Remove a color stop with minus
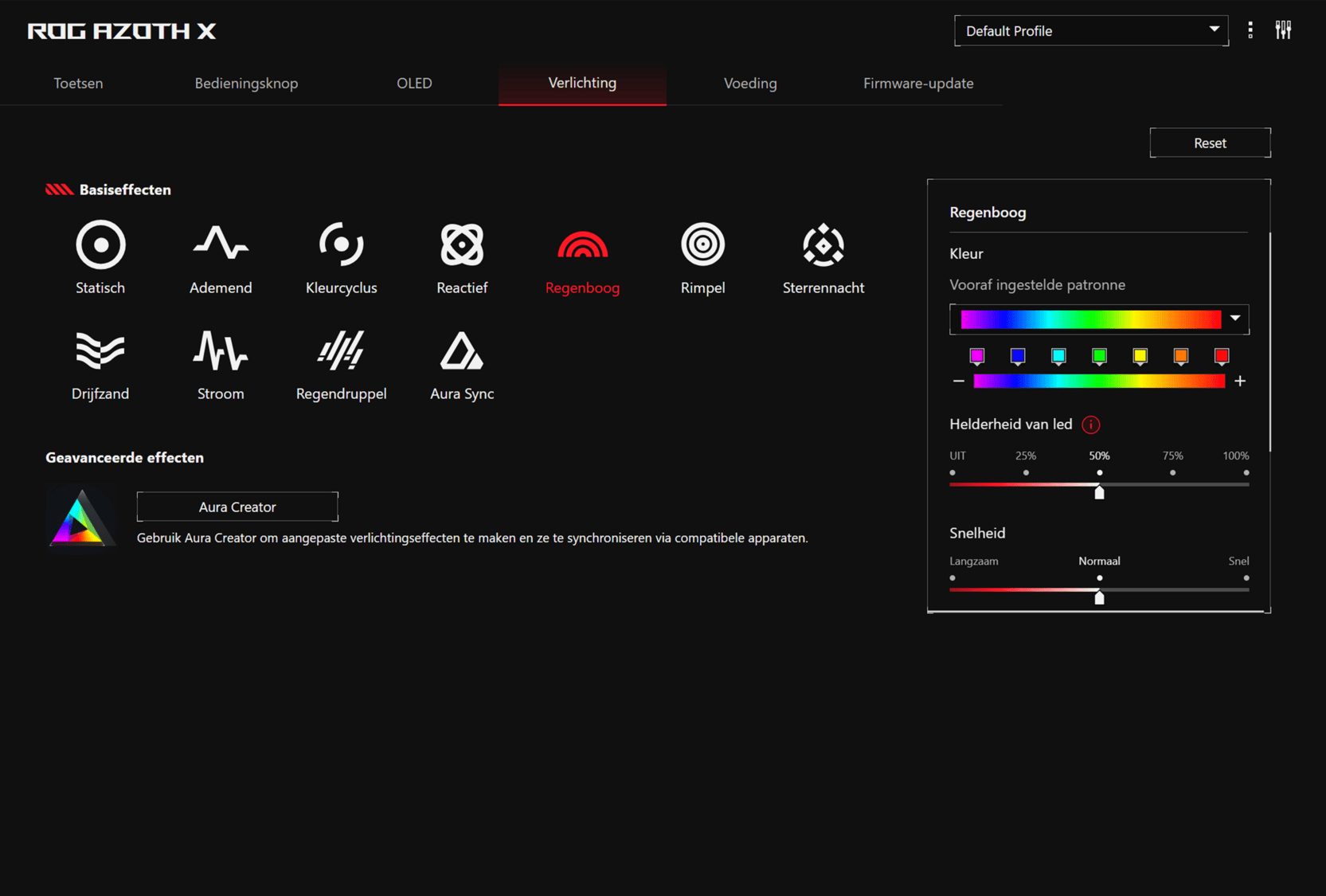The image size is (1326, 896). (x=959, y=381)
